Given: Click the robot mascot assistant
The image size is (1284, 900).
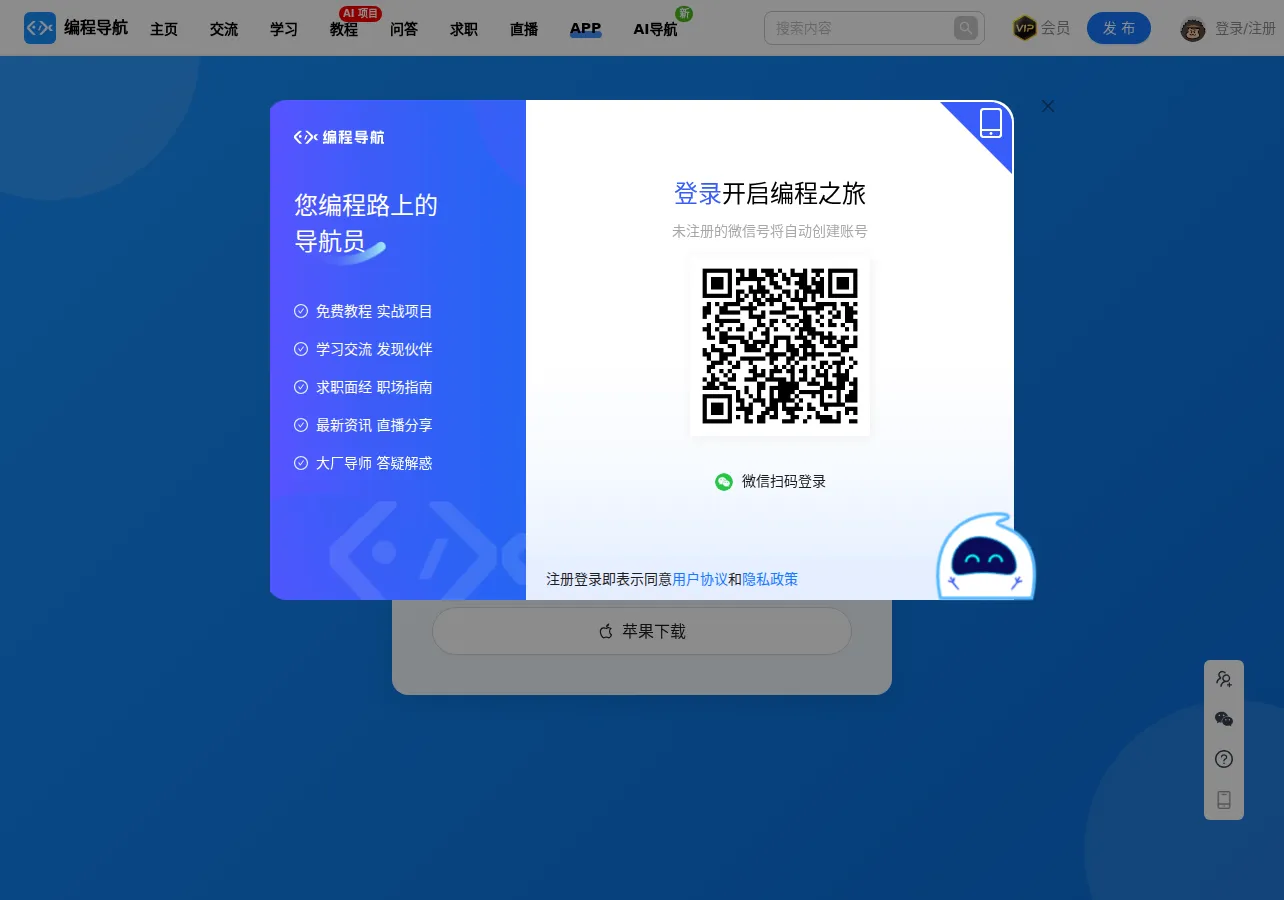Looking at the screenshot, I should [x=985, y=556].
